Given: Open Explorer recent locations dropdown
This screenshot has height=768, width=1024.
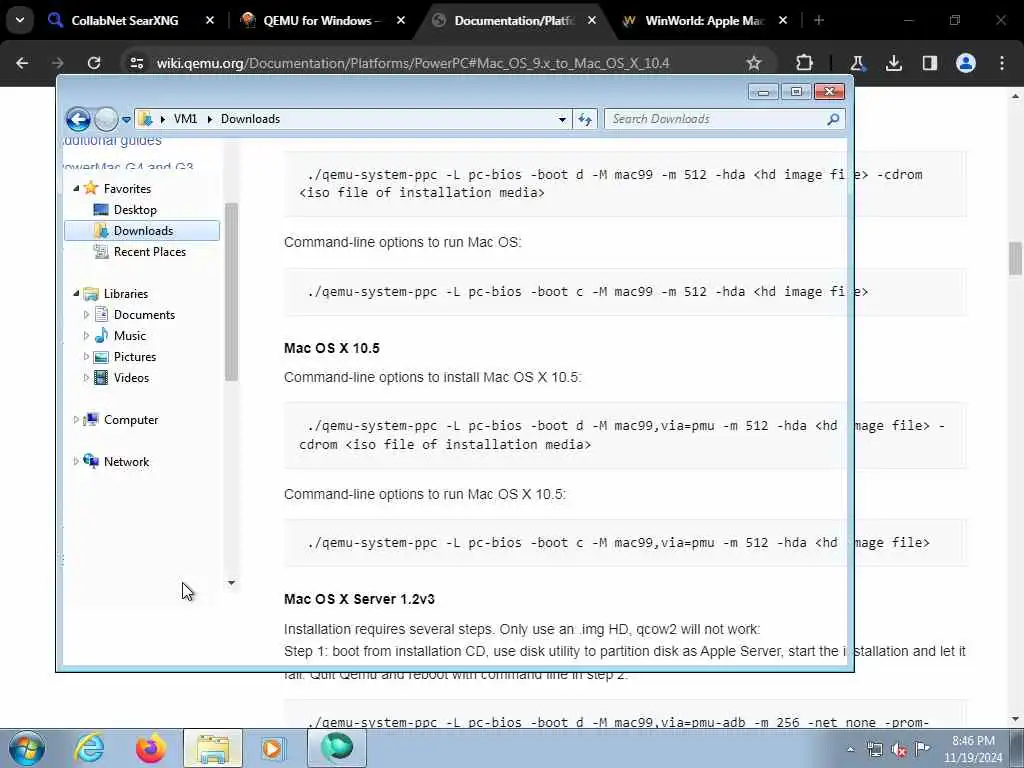Looking at the screenshot, I should point(126,120).
